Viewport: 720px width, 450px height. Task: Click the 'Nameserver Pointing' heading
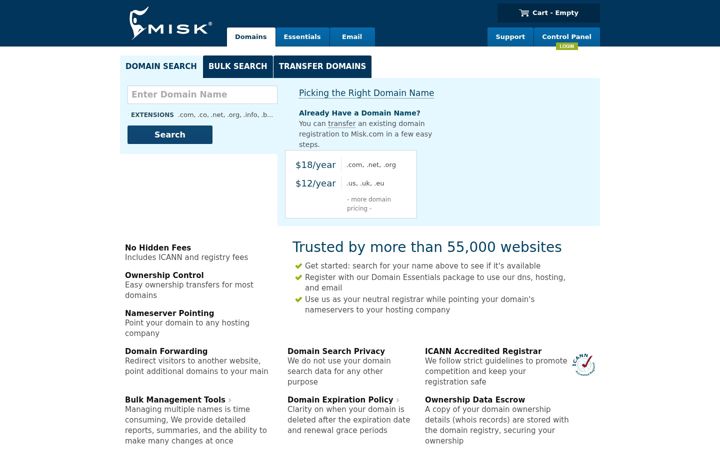(169, 314)
